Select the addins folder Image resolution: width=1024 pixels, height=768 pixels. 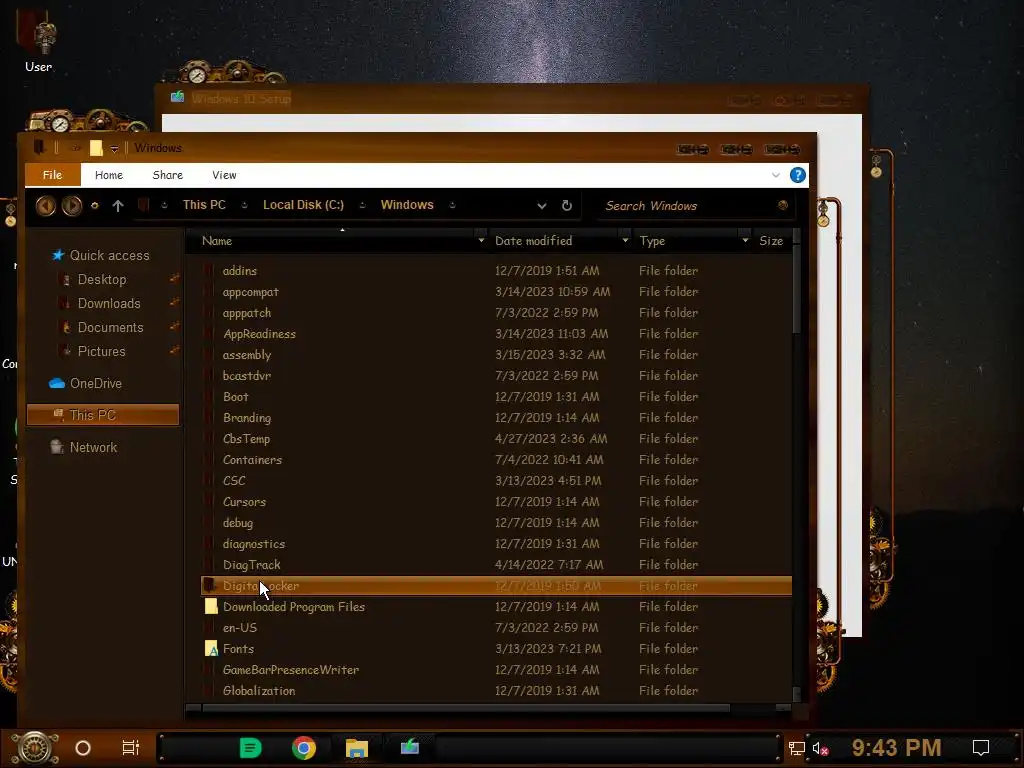[x=496, y=270]
